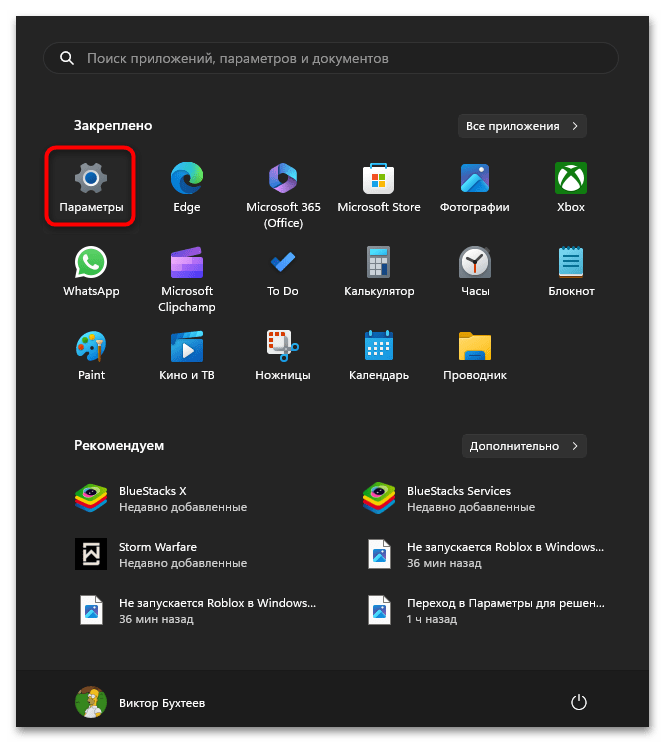Launch the Paint app
Image resolution: width=665 pixels, height=743 pixels.
tap(91, 355)
